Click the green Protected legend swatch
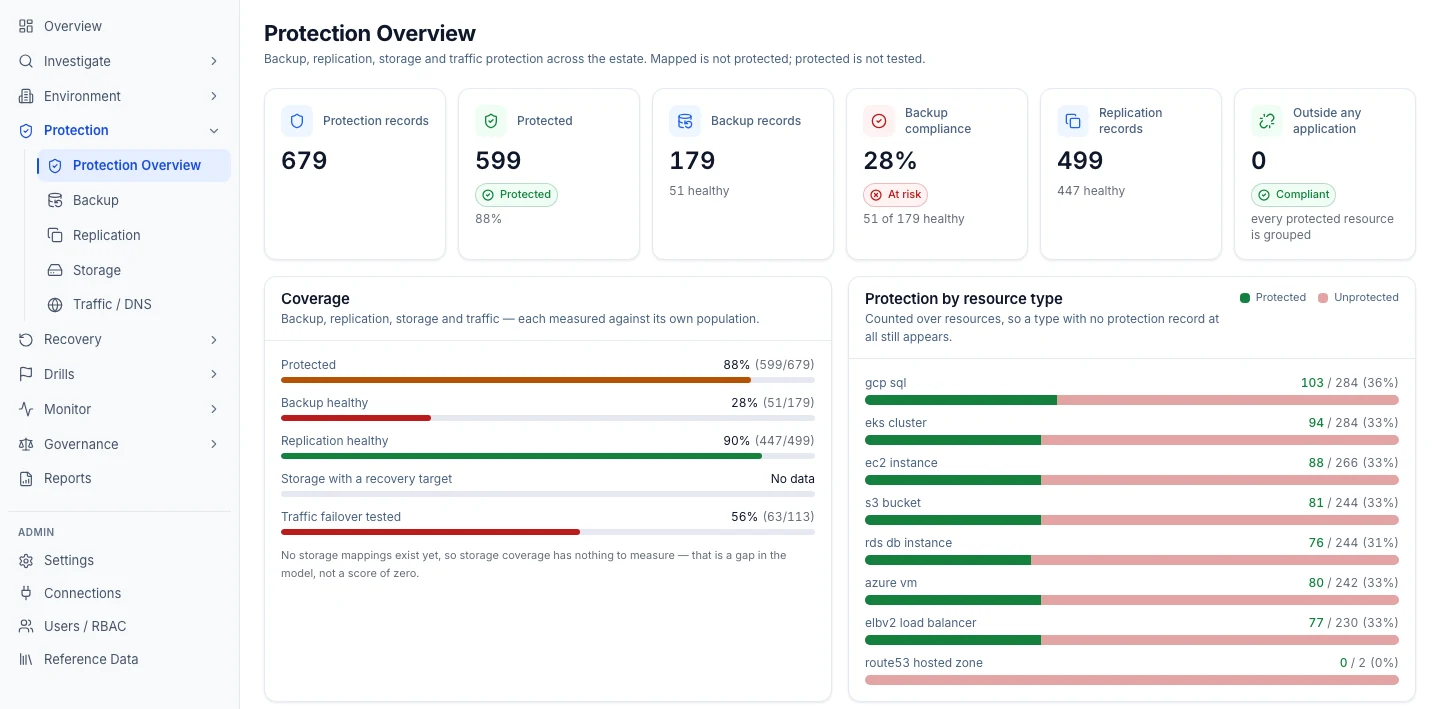Screen dimensions: 1440x709 point(1245,298)
